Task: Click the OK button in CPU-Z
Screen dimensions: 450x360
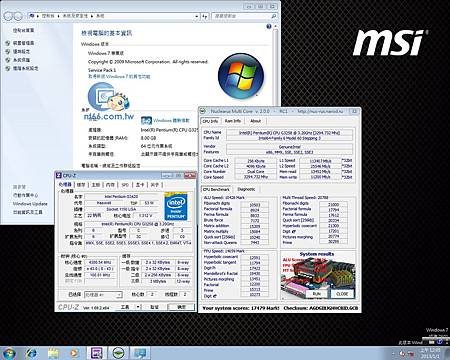Action: [181, 307]
